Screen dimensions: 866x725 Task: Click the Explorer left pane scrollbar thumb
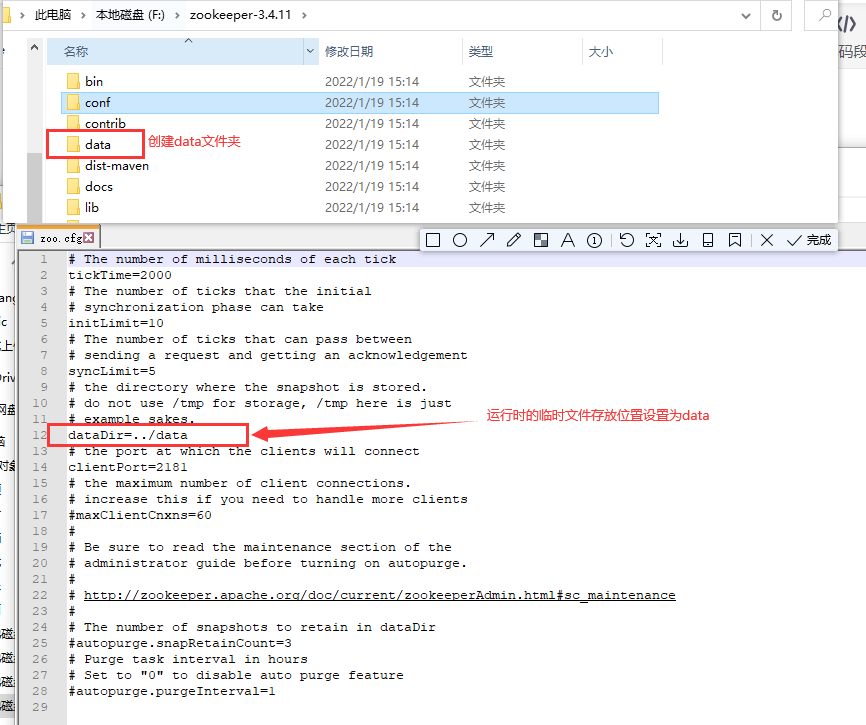click(x=34, y=188)
